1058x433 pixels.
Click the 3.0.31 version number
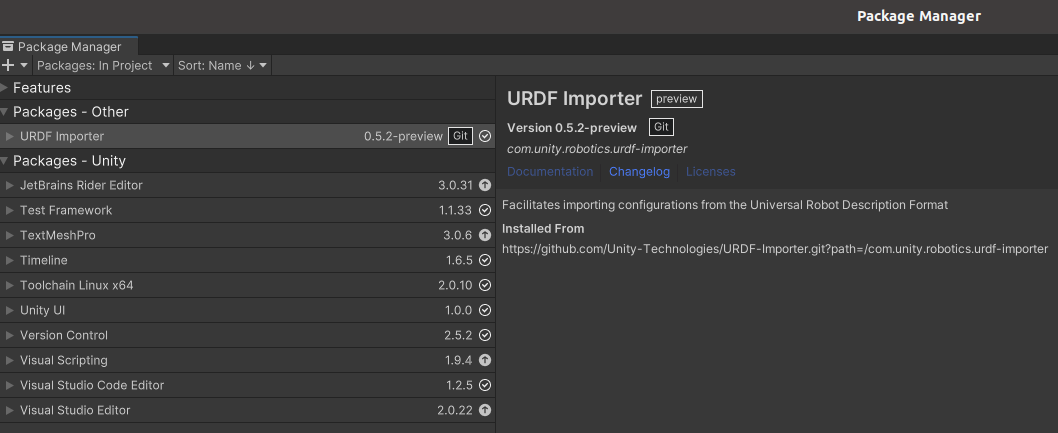click(x=455, y=185)
